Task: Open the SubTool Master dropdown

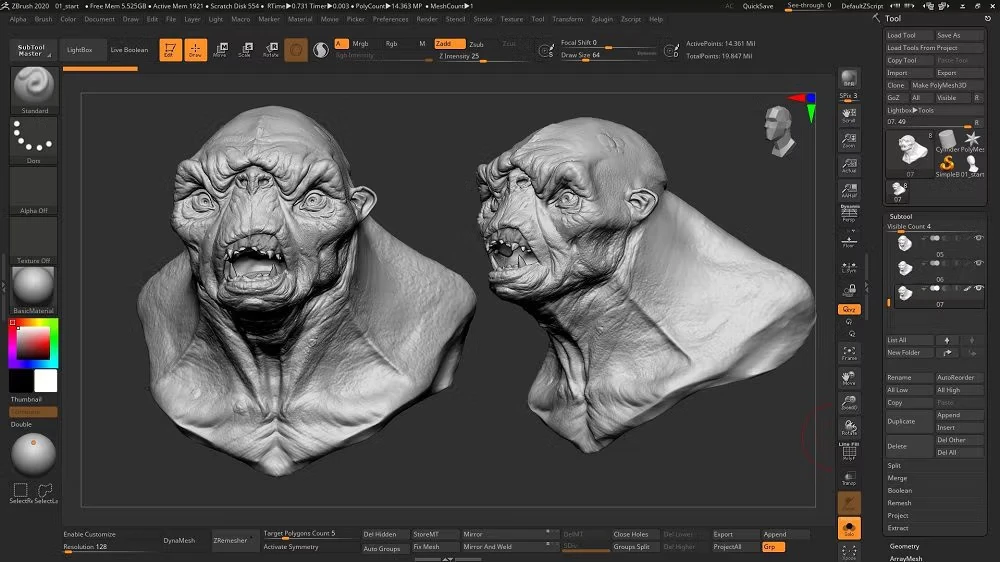Action: tap(31, 50)
